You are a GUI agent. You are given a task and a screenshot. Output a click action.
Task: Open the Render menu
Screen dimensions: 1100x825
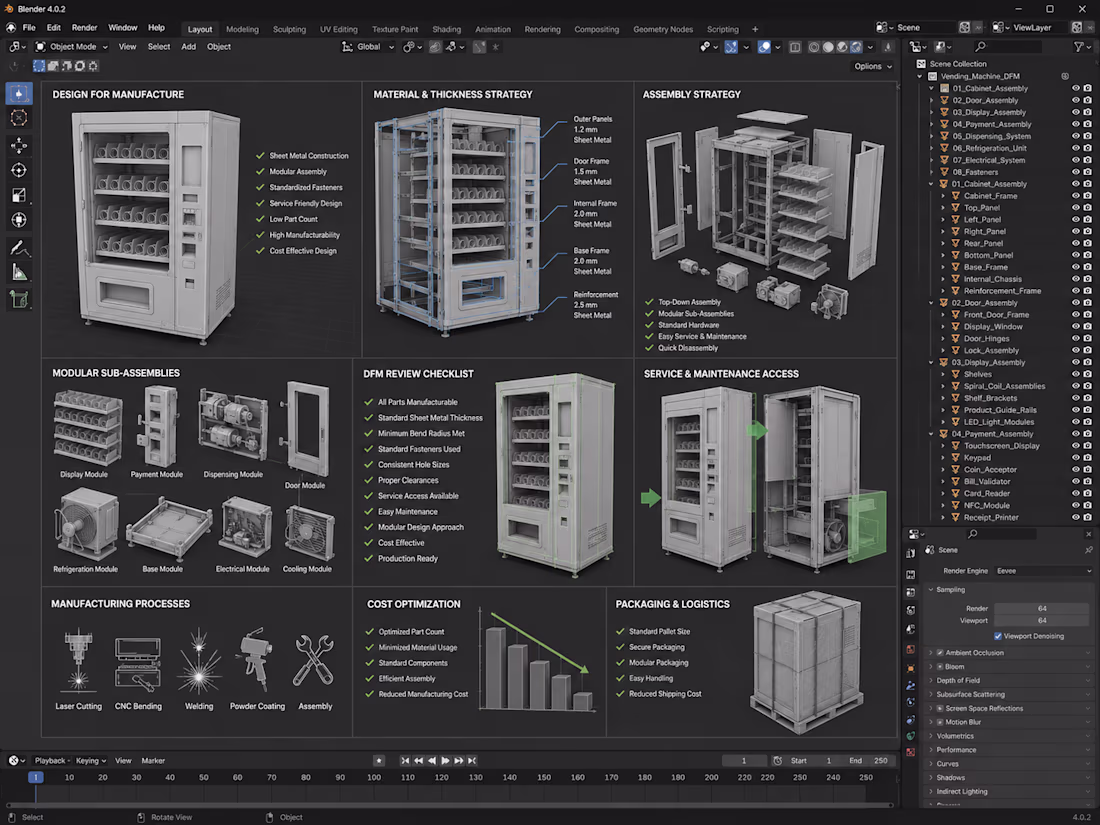84,28
